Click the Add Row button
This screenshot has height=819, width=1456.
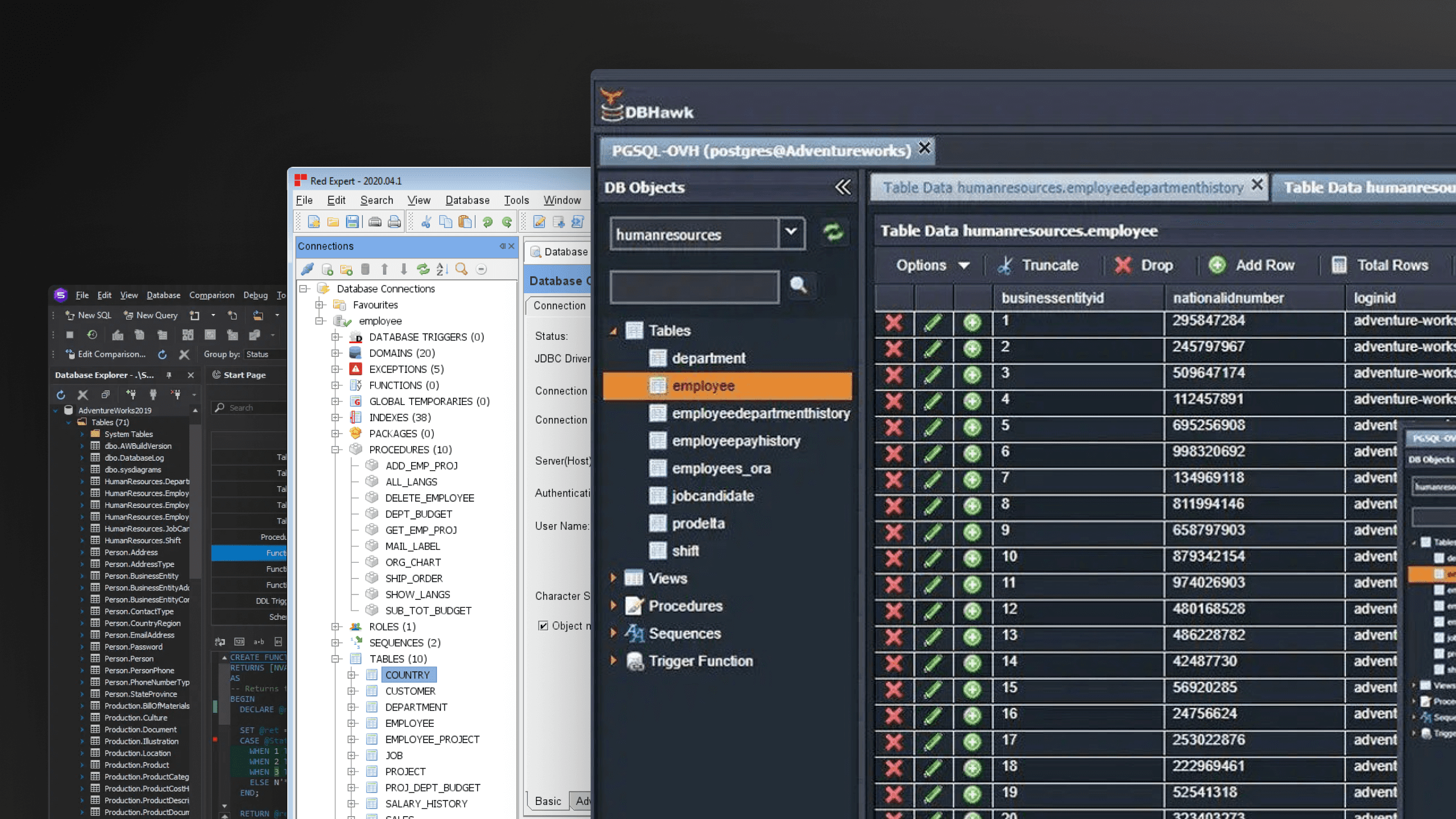(x=1252, y=265)
